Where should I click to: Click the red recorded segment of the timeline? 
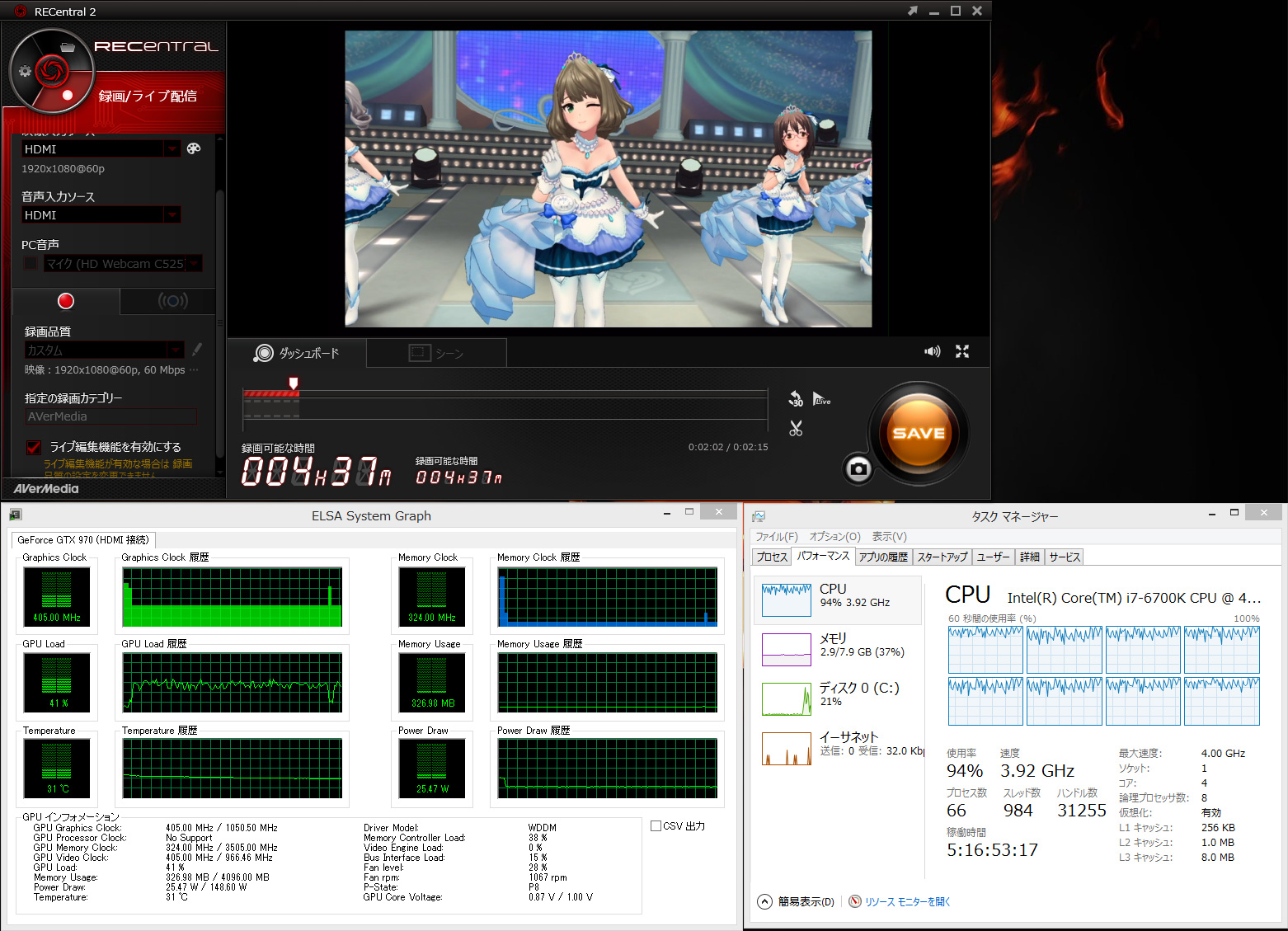271,393
